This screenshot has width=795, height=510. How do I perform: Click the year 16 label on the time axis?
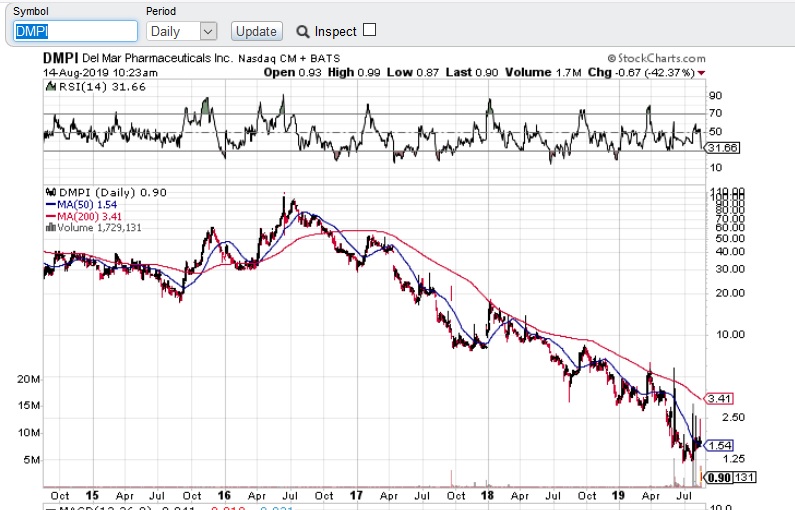(224, 495)
